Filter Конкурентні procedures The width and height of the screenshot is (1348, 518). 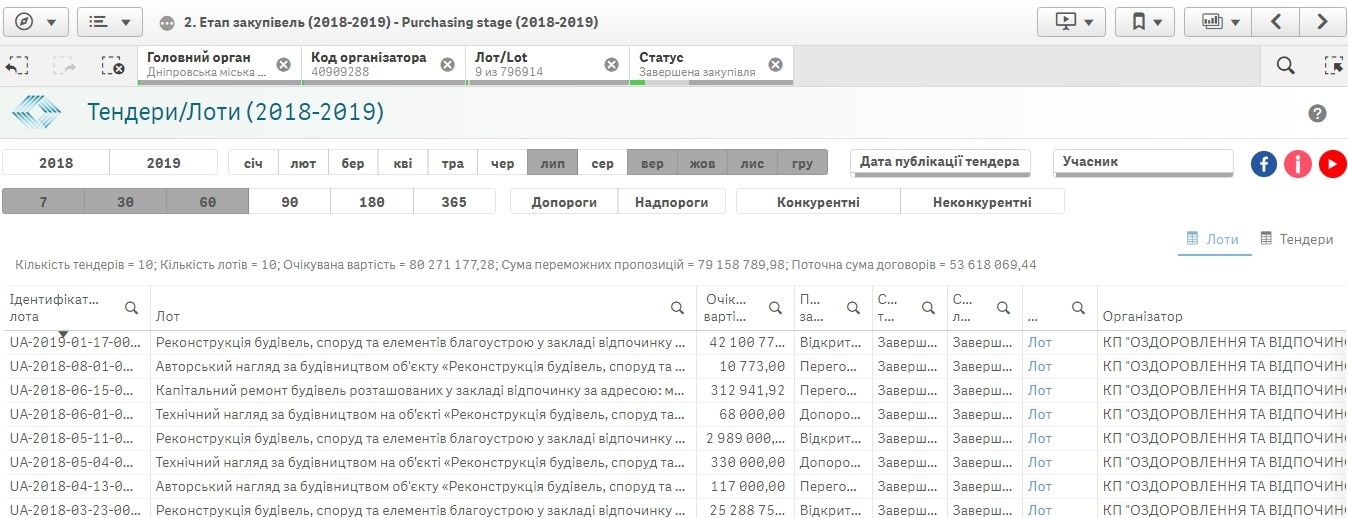click(818, 202)
